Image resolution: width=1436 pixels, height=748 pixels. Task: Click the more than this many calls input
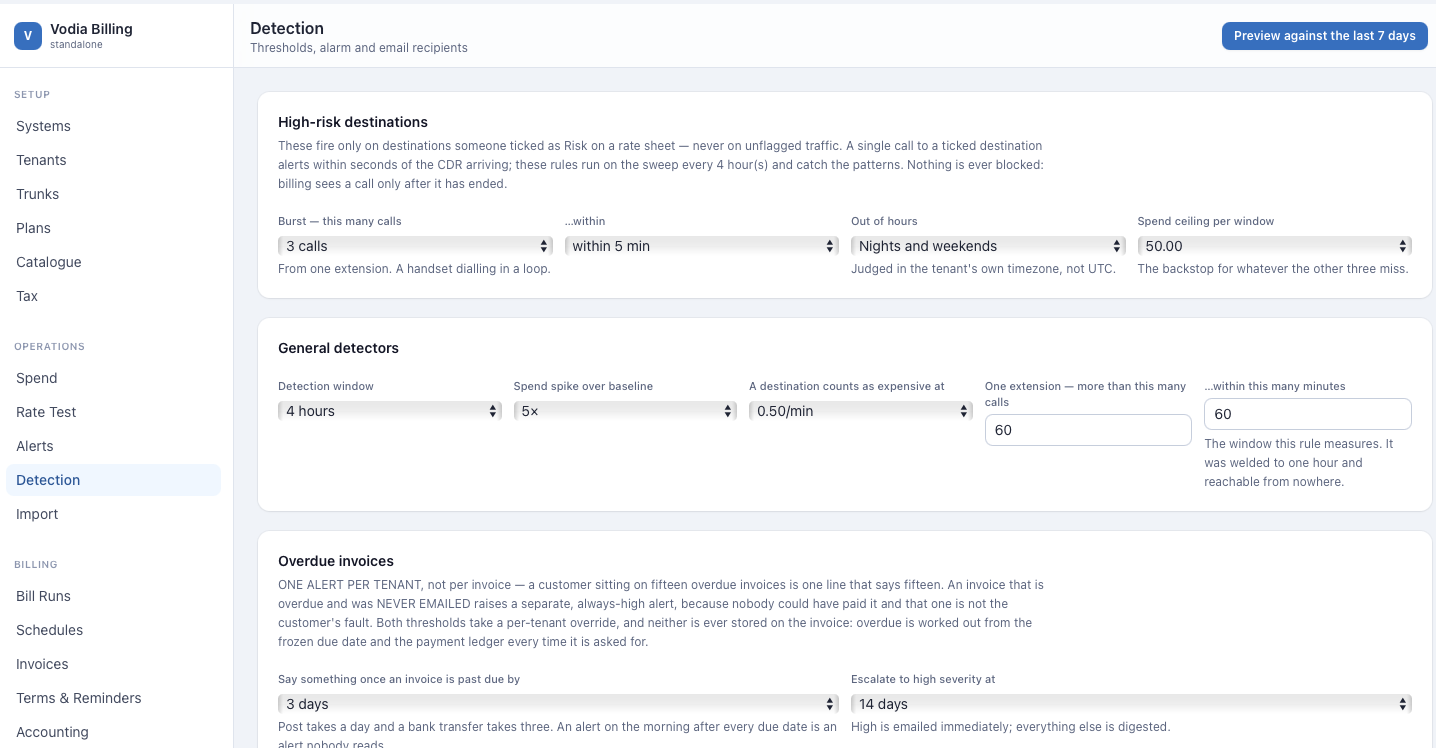tap(1088, 430)
